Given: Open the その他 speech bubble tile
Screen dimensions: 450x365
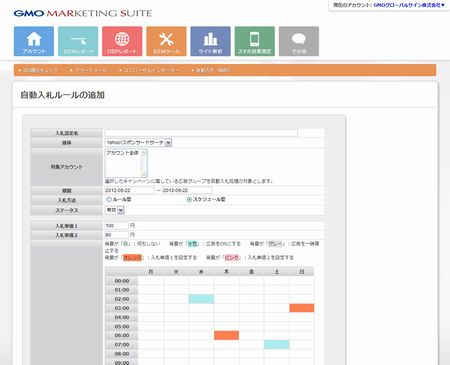Looking at the screenshot, I should coord(299,41).
